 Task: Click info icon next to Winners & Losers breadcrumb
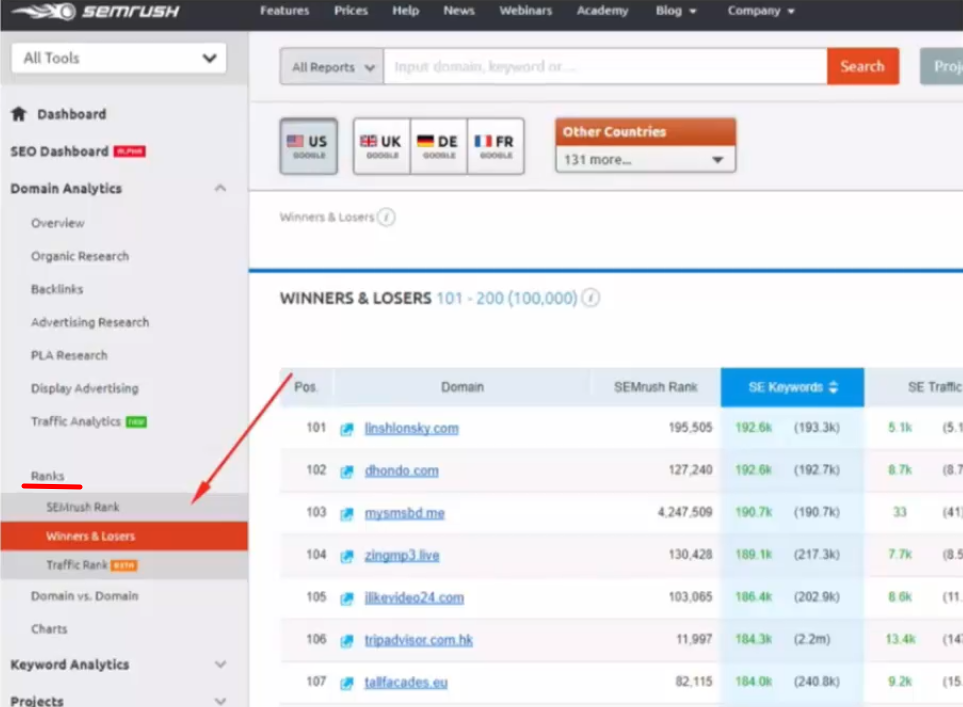coord(386,217)
